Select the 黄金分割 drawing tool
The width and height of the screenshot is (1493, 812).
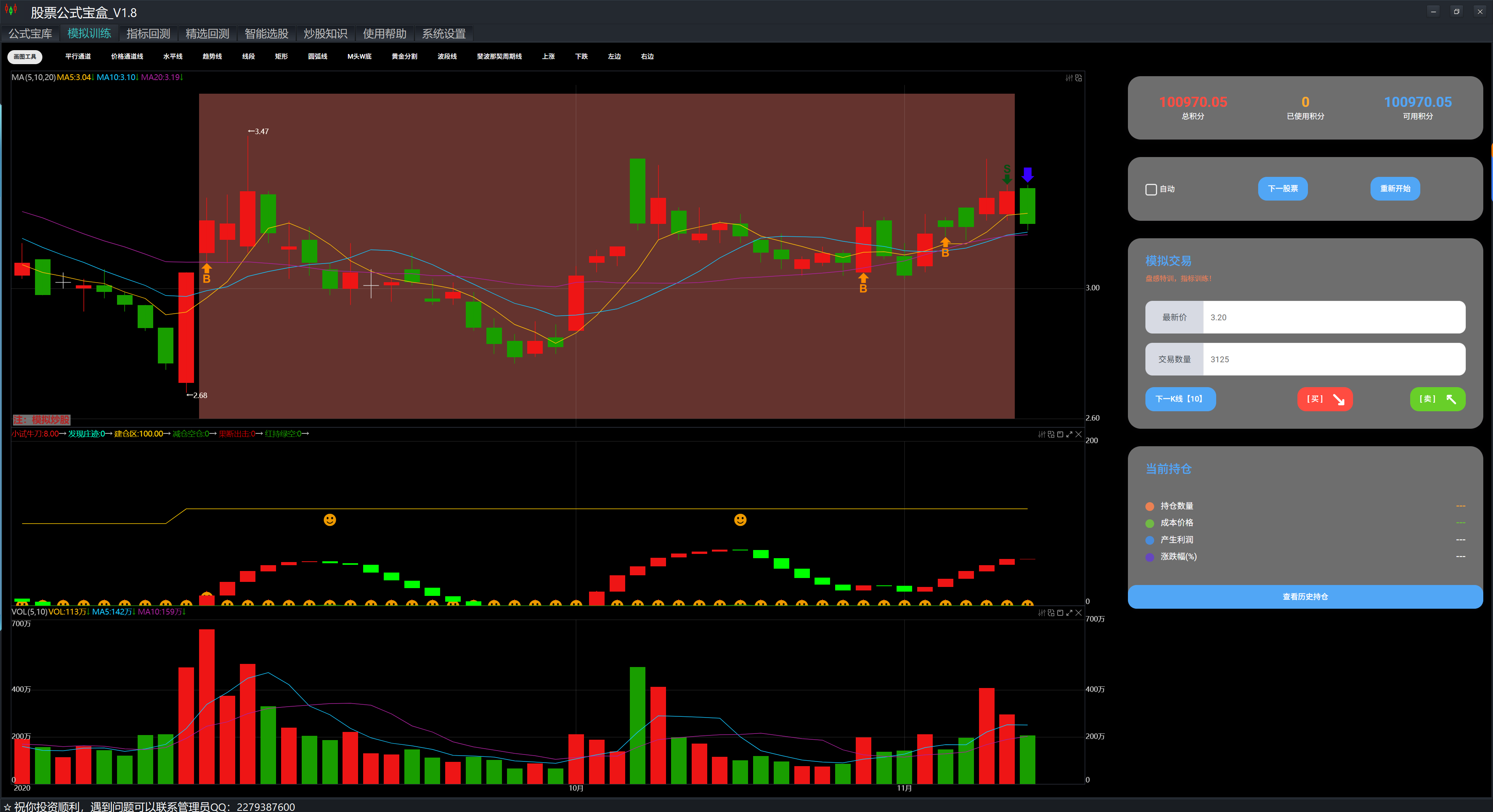(x=404, y=56)
